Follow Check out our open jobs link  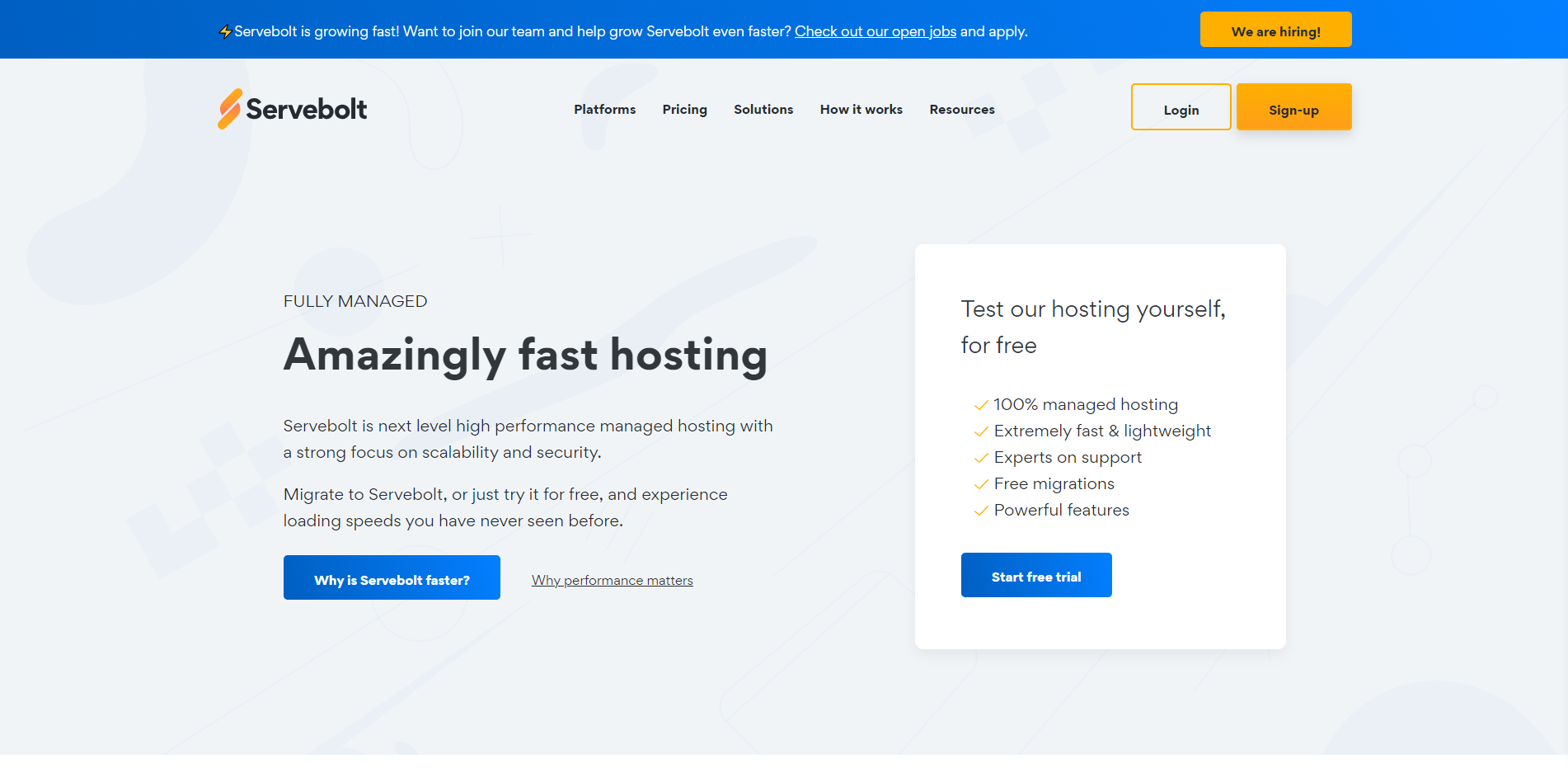pyautogui.click(x=876, y=31)
